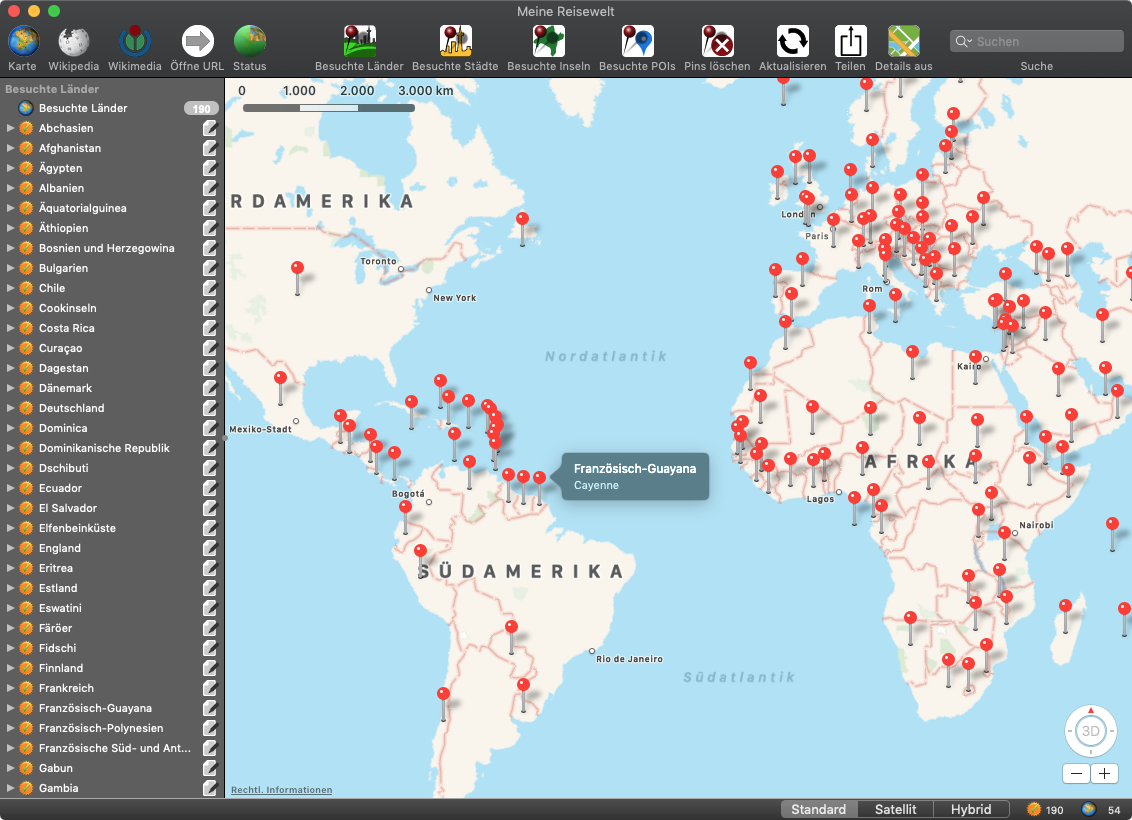The image size is (1132, 820).
Task: Select Costa Rica in the list
Action: point(67,328)
